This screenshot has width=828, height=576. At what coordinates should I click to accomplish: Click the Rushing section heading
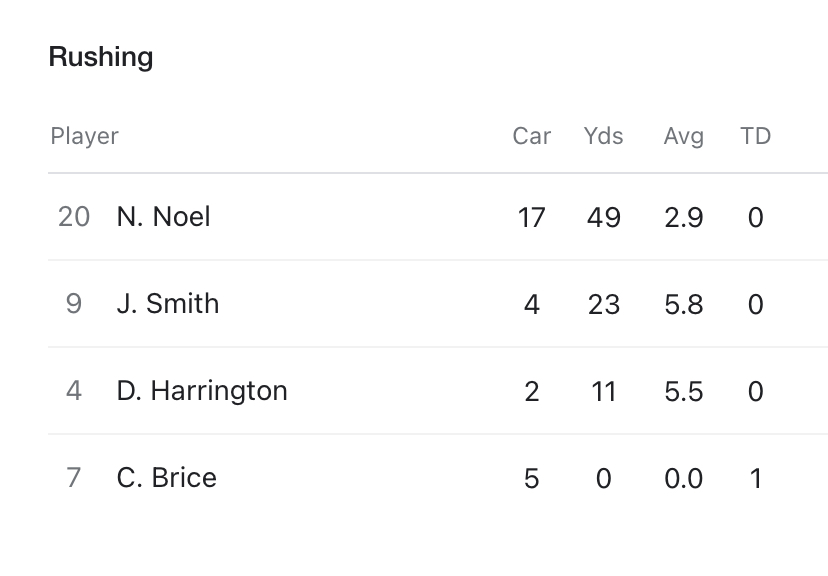point(101,57)
